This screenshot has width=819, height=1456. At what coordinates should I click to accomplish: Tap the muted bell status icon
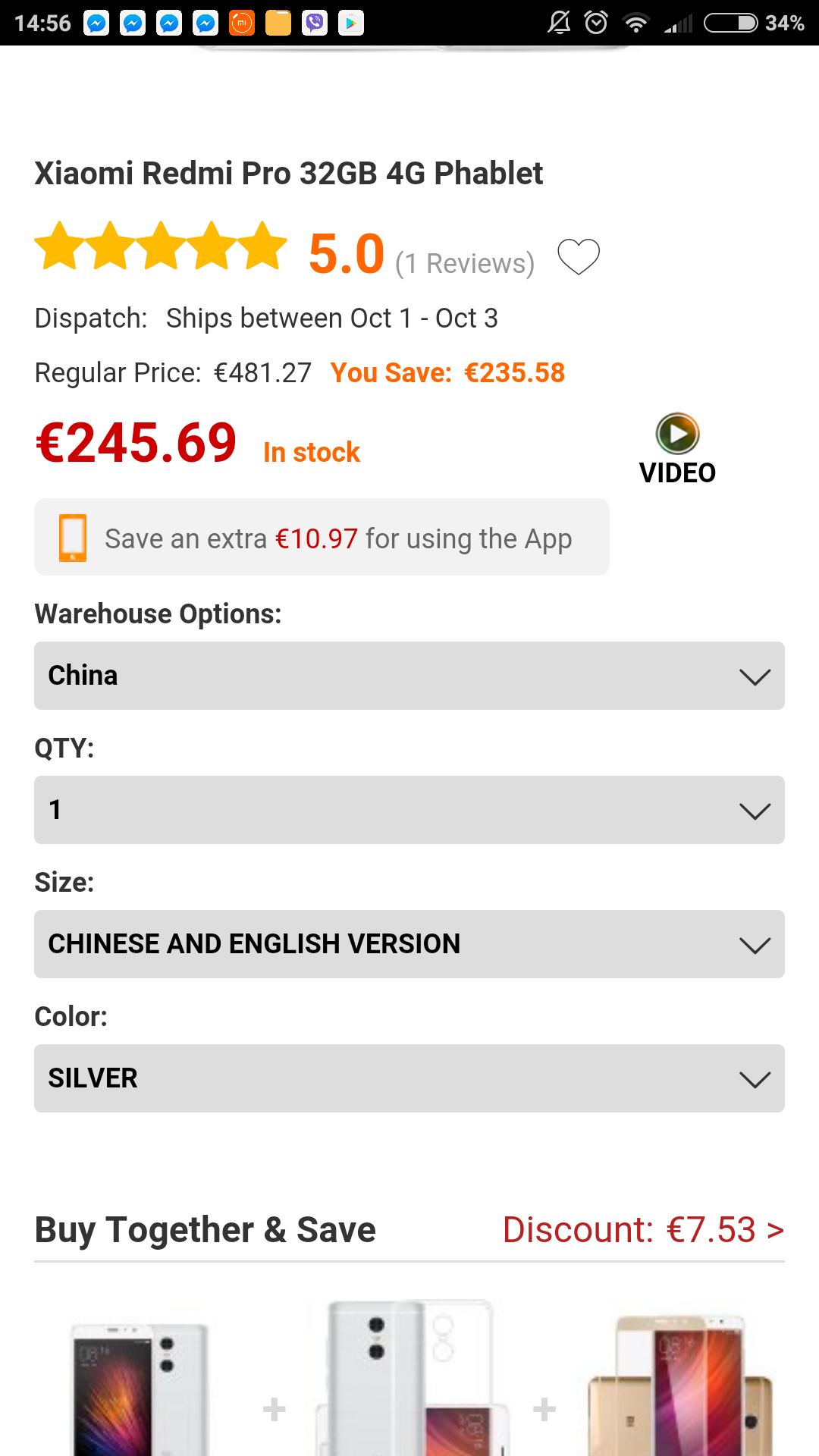tap(560, 23)
